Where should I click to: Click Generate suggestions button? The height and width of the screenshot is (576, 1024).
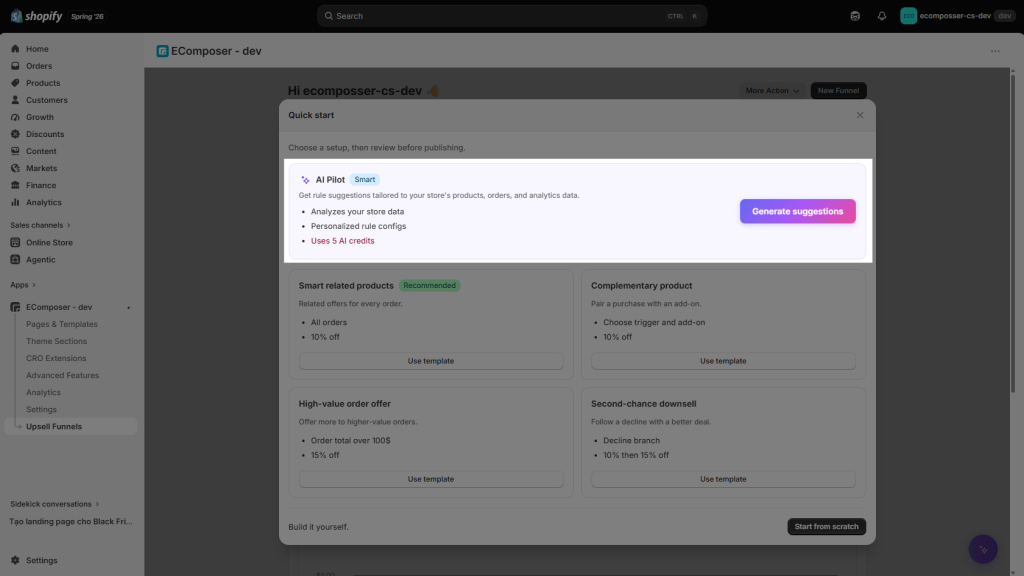tap(797, 211)
